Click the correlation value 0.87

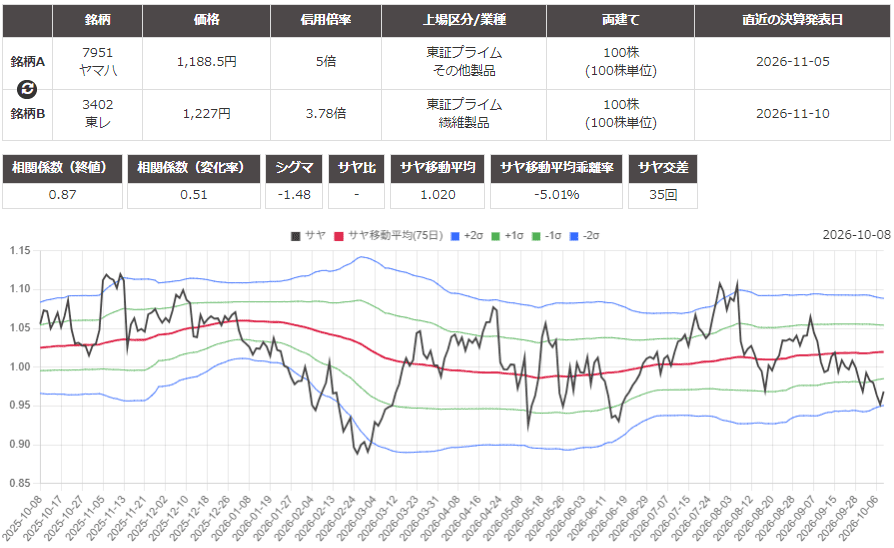pyautogui.click(x=62, y=195)
